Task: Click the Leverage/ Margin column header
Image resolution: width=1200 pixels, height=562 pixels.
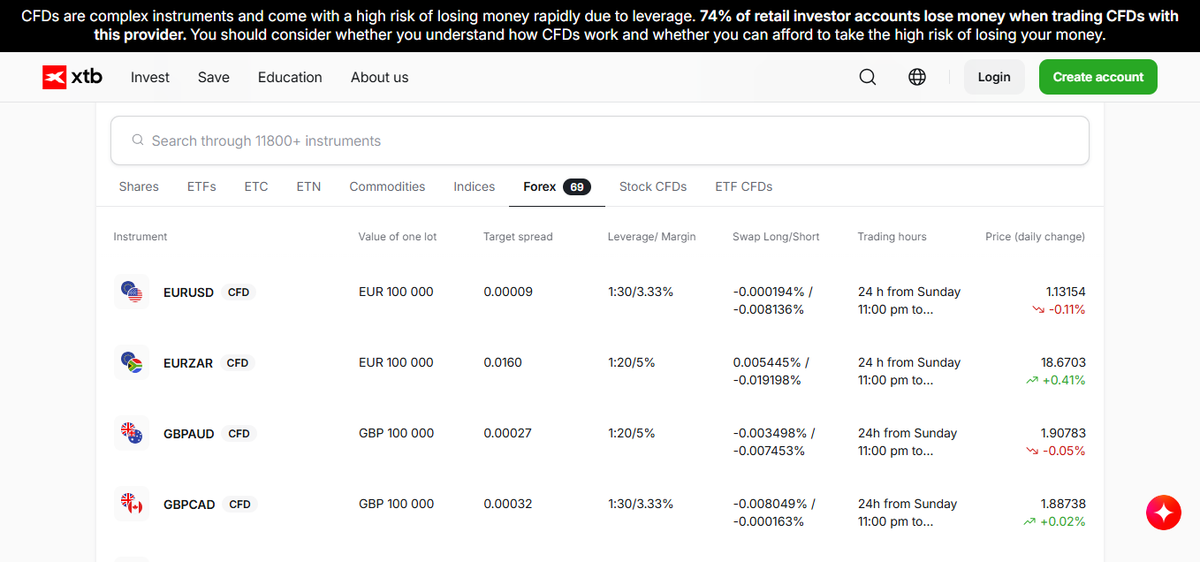Action: click(x=652, y=237)
